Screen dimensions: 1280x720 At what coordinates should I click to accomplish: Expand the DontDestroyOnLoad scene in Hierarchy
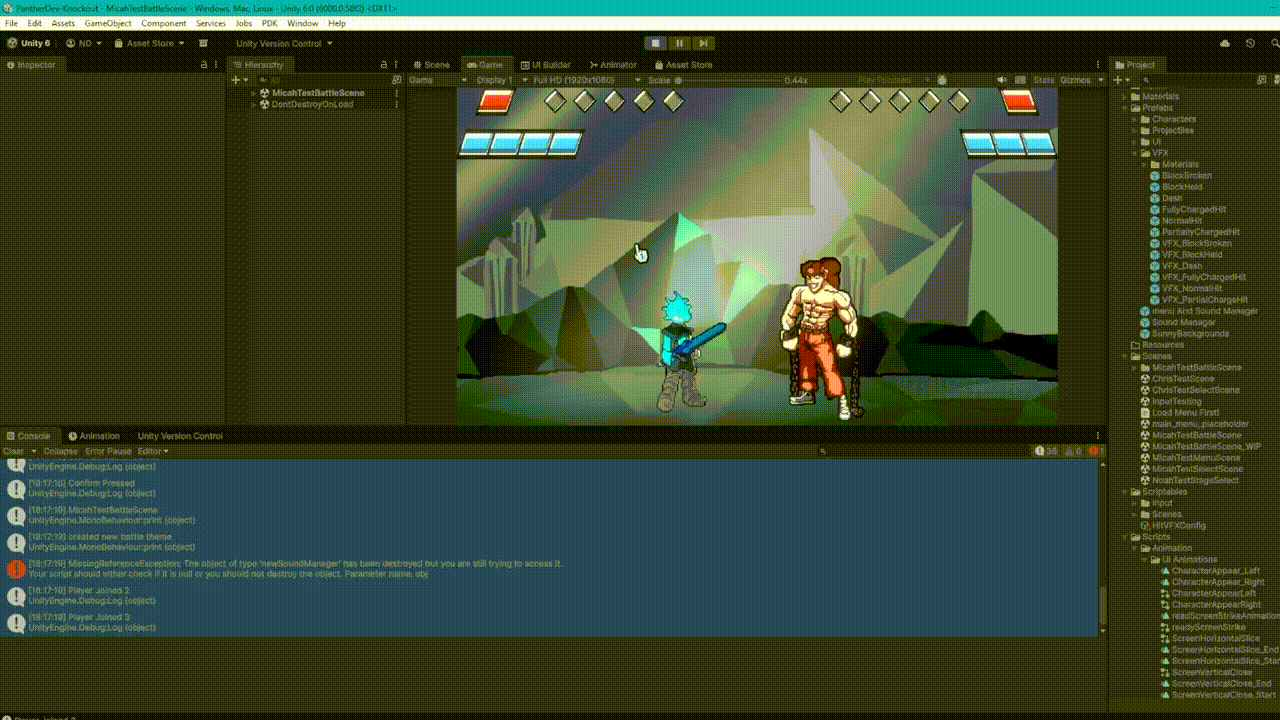(254, 104)
